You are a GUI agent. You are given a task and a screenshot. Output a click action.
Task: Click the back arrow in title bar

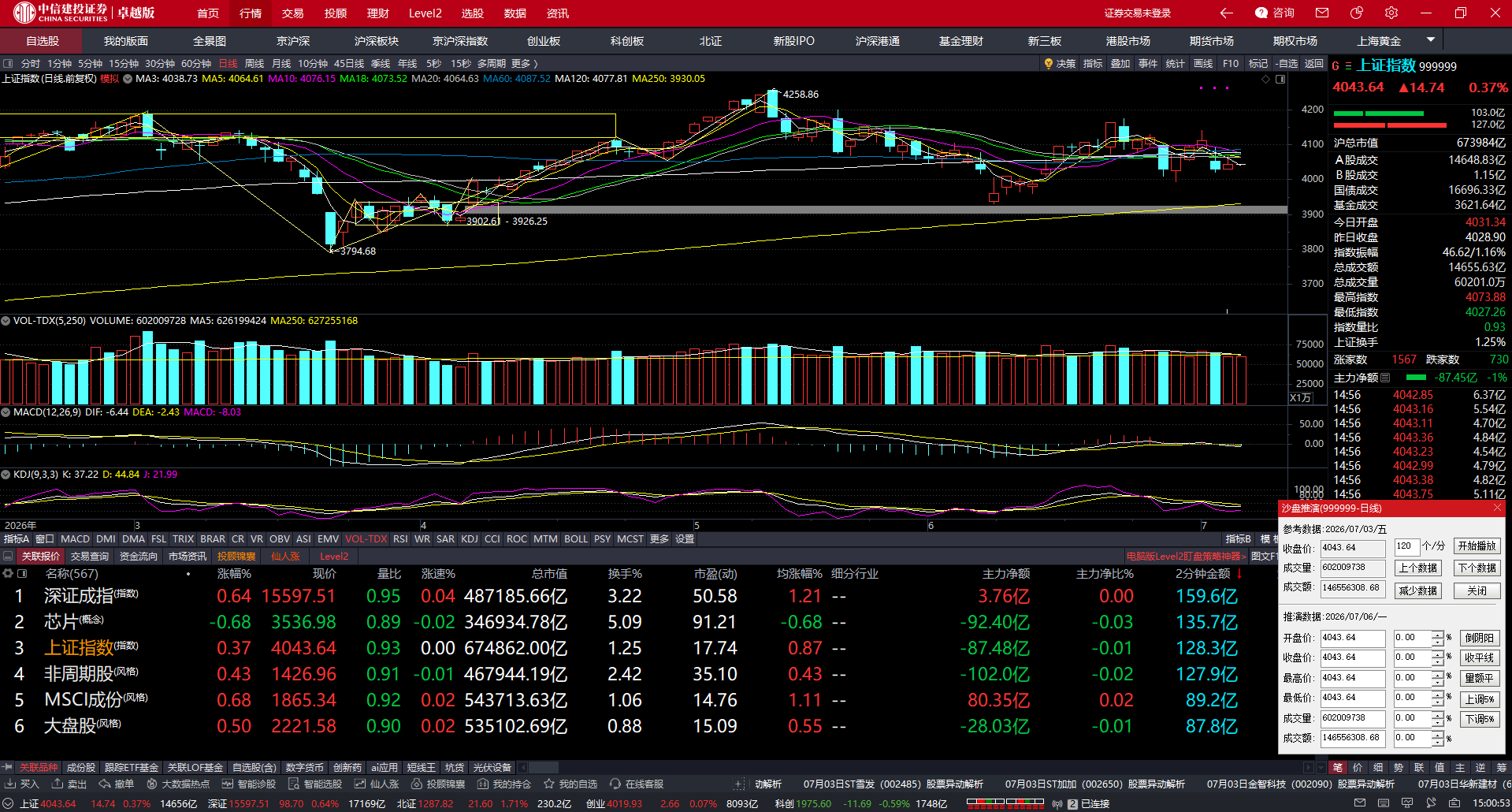coord(1226,13)
